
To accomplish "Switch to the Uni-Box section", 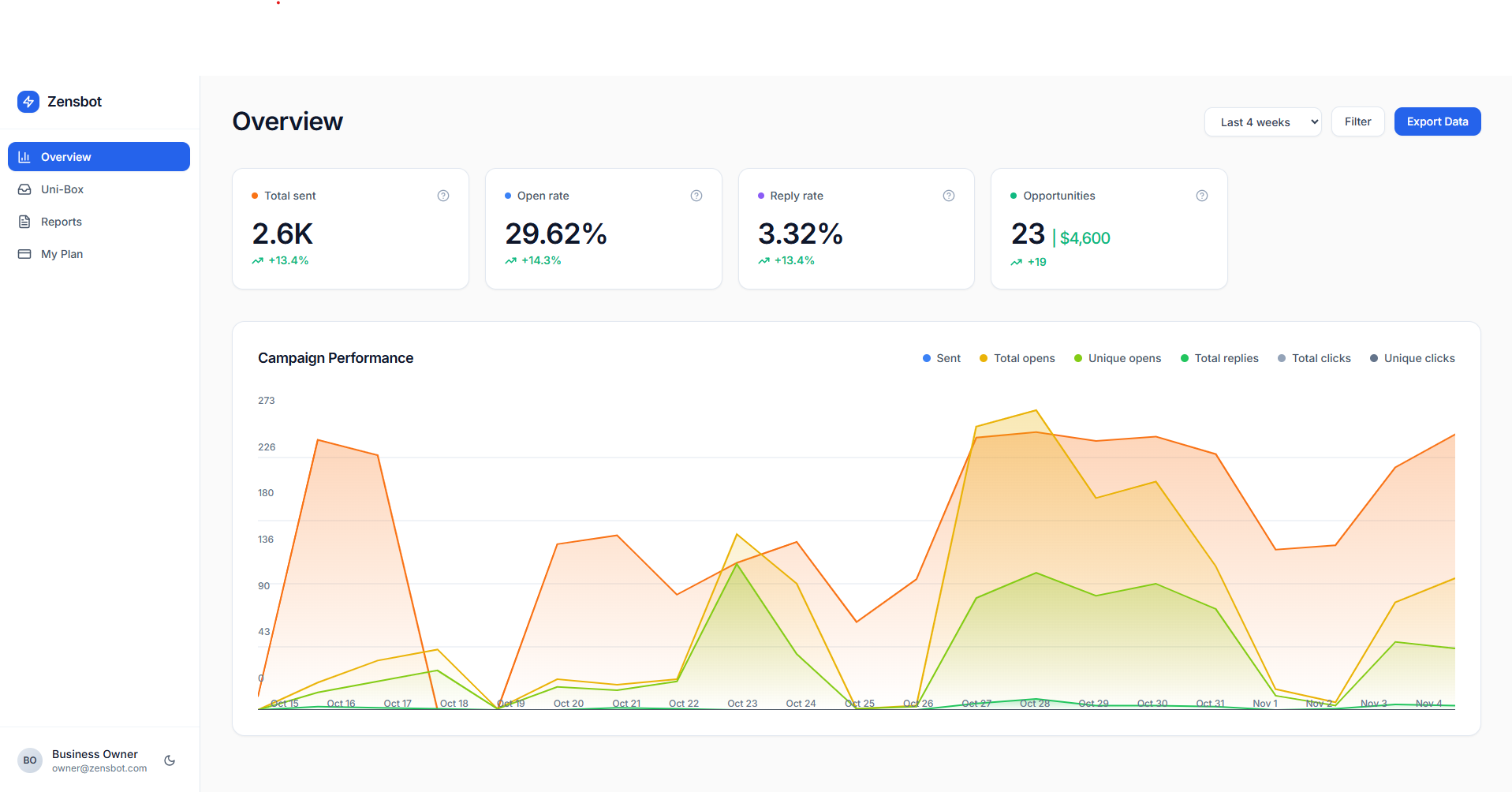I will pyautogui.click(x=62, y=189).
